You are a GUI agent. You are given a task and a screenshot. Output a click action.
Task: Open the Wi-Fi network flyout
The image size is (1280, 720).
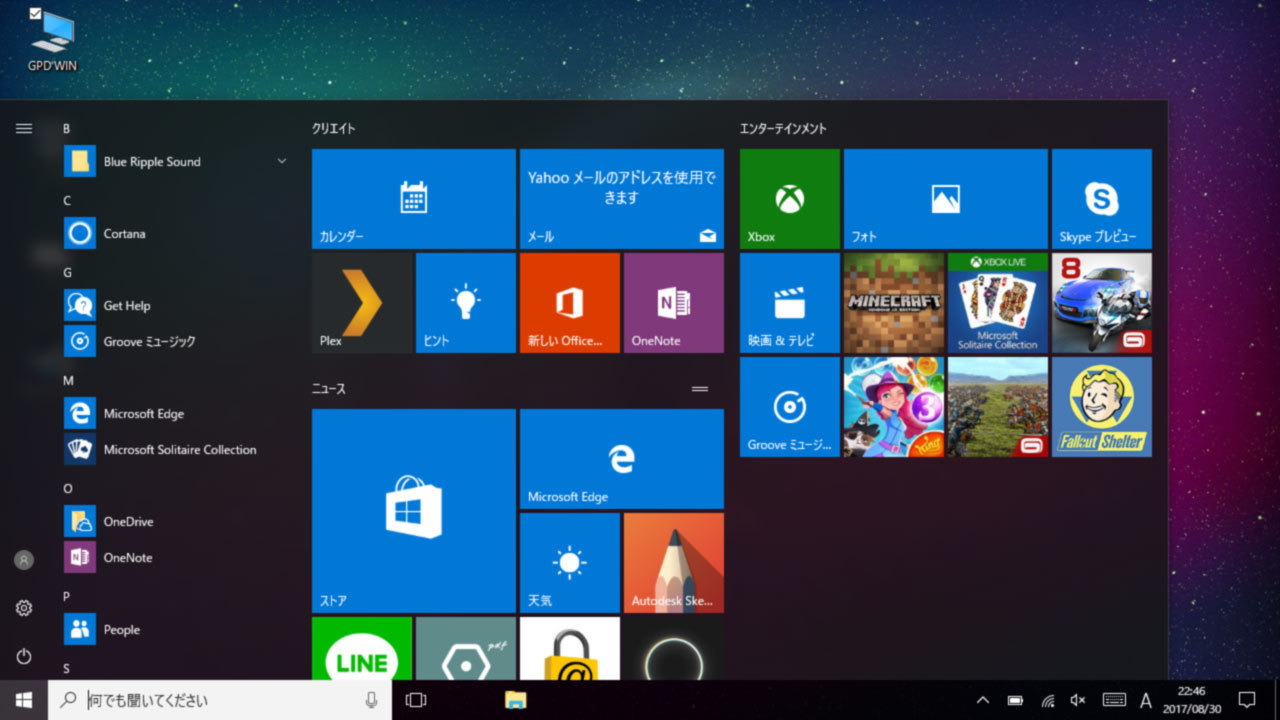(1047, 700)
